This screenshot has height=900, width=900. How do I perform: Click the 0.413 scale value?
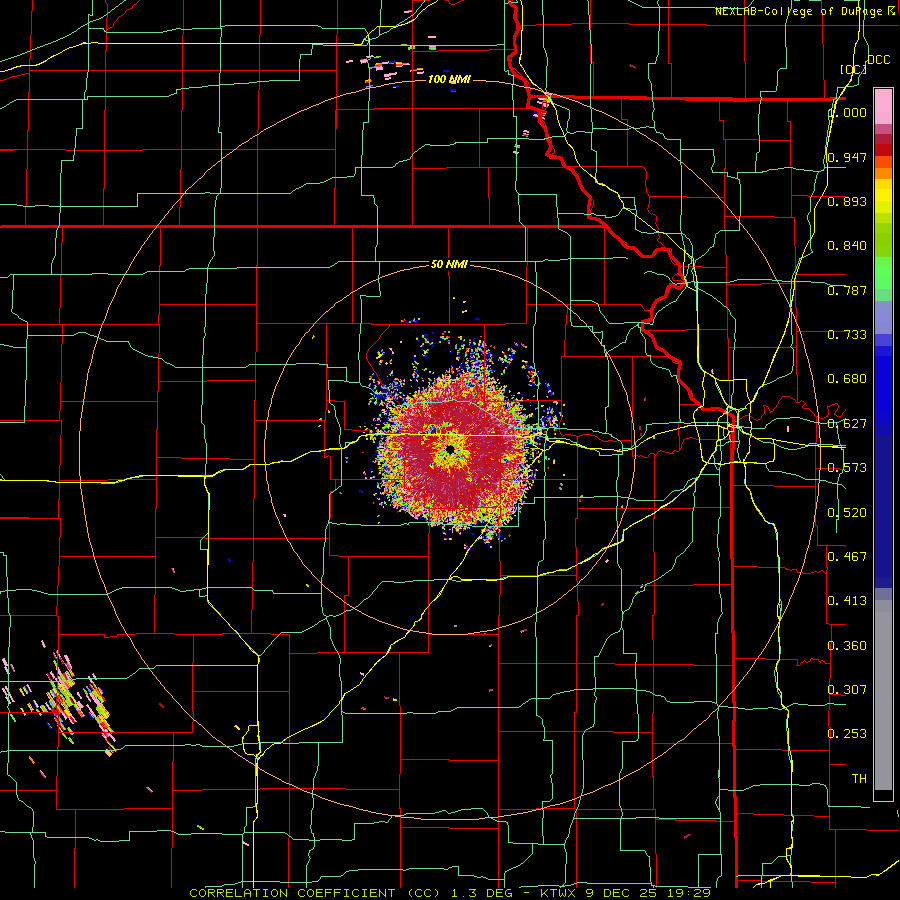(847, 601)
